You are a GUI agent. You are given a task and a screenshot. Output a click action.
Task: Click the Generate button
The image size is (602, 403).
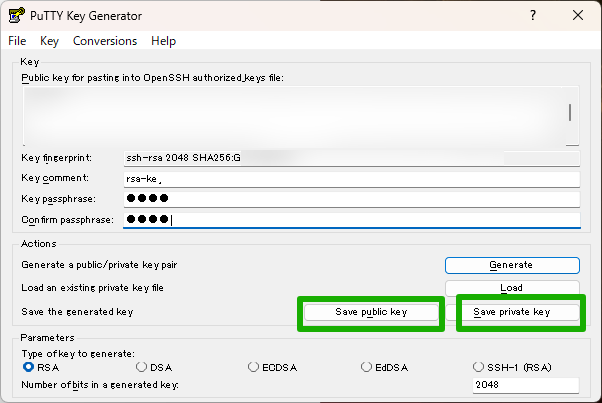tap(512, 265)
